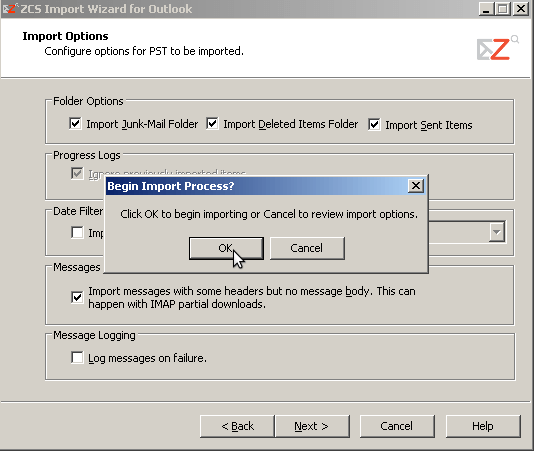Minimize the Import Wizard window
The image size is (534, 452).
[486, 9]
